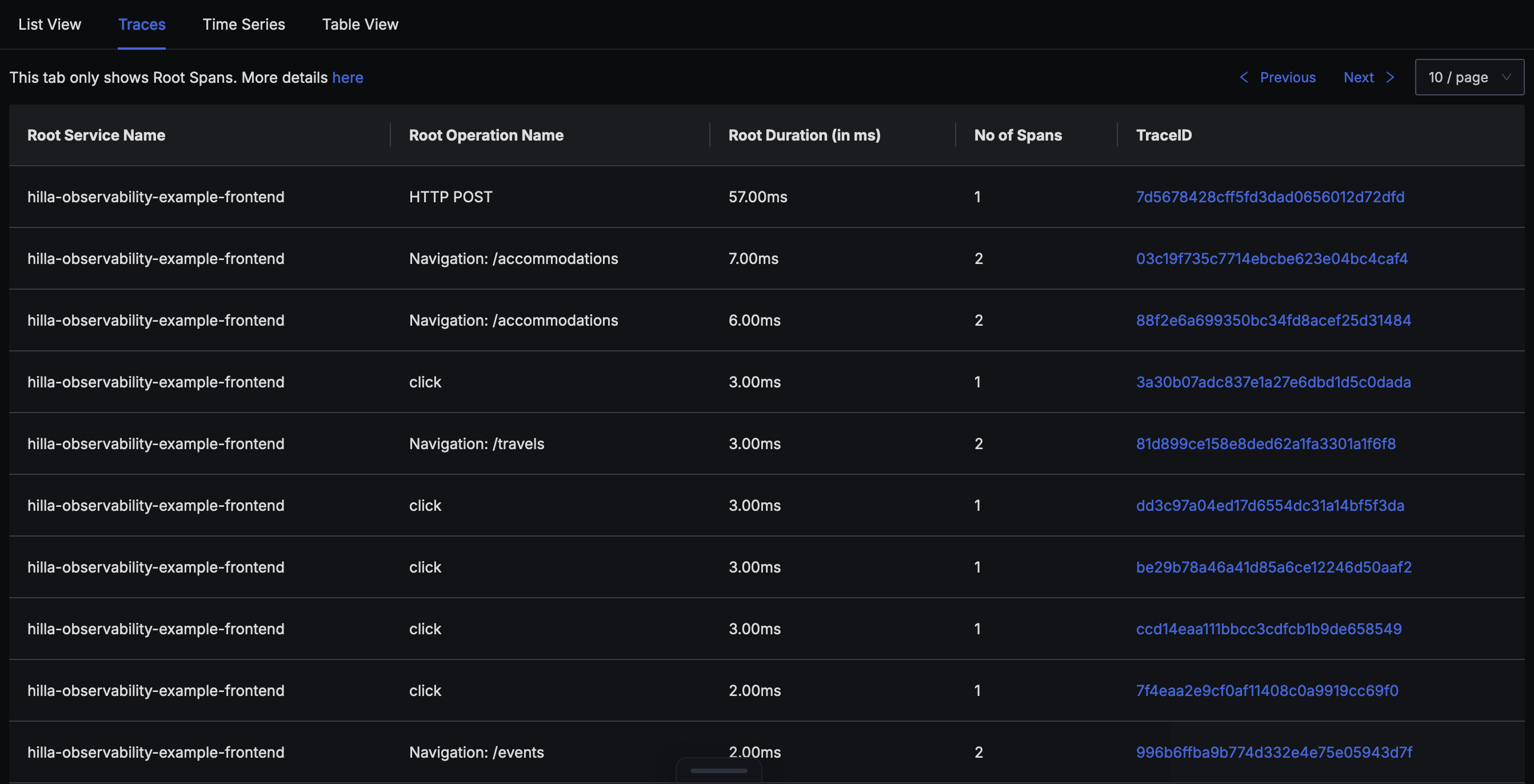The width and height of the screenshot is (1534, 784).
Task: Click the service name in the HTTP POST row
Action: click(156, 197)
